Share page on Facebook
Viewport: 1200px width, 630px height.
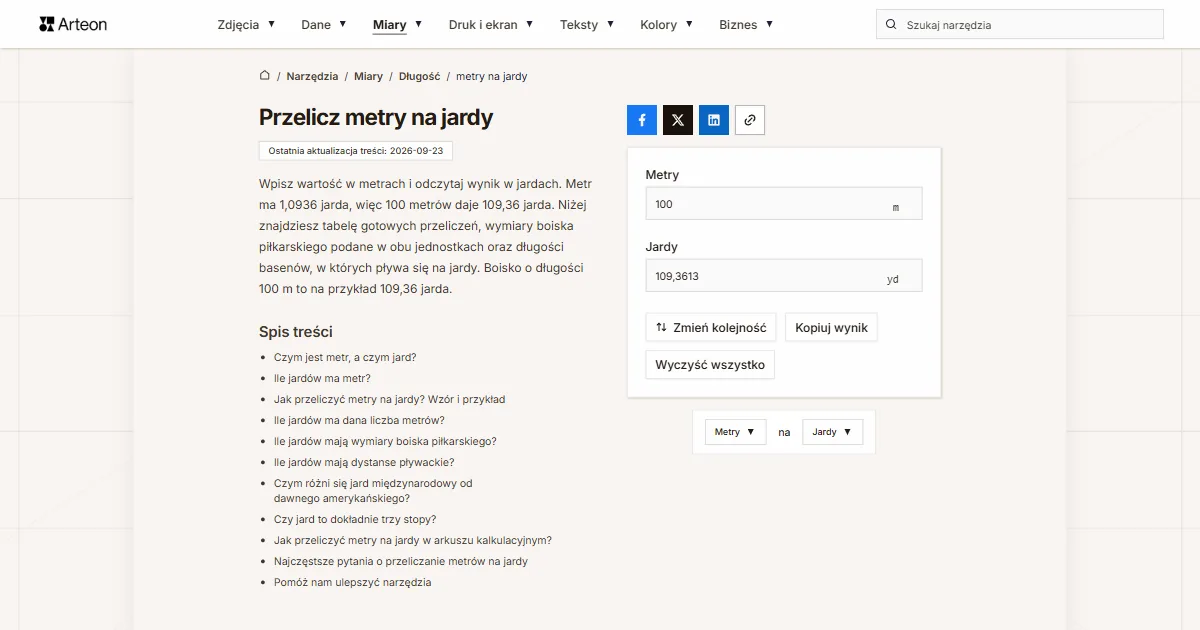(642, 120)
